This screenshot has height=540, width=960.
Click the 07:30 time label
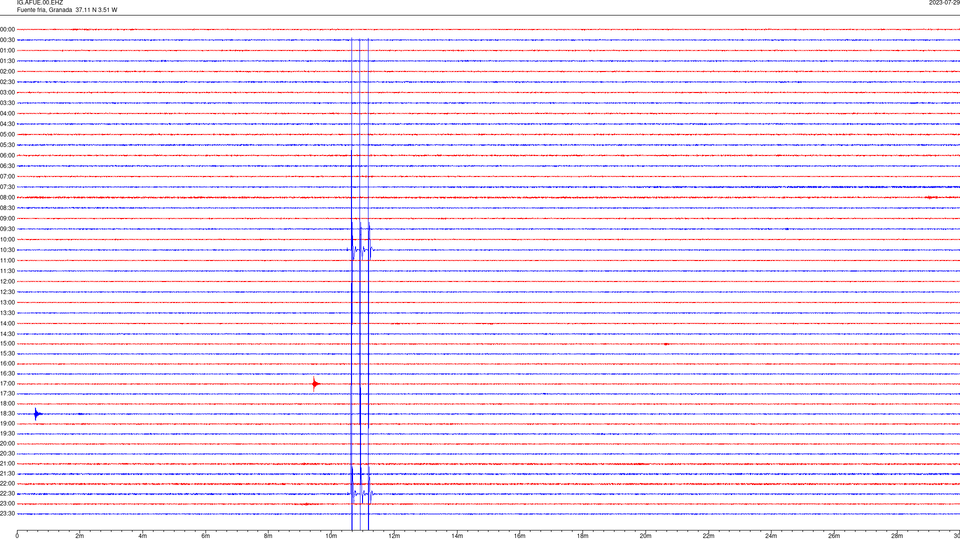click(x=7, y=187)
